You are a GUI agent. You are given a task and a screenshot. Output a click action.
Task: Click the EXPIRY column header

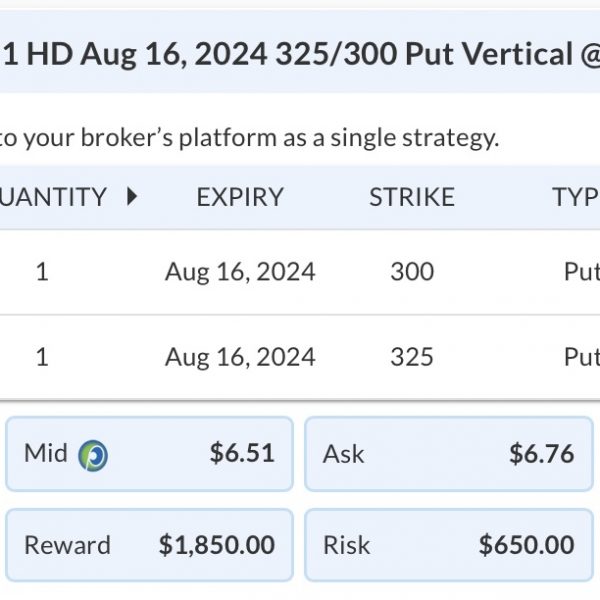240,197
